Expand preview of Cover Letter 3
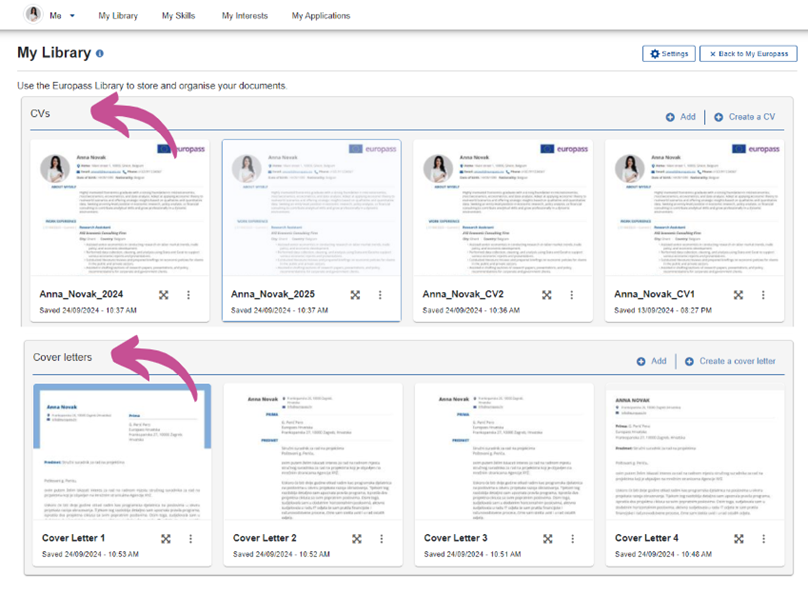 click(x=548, y=538)
